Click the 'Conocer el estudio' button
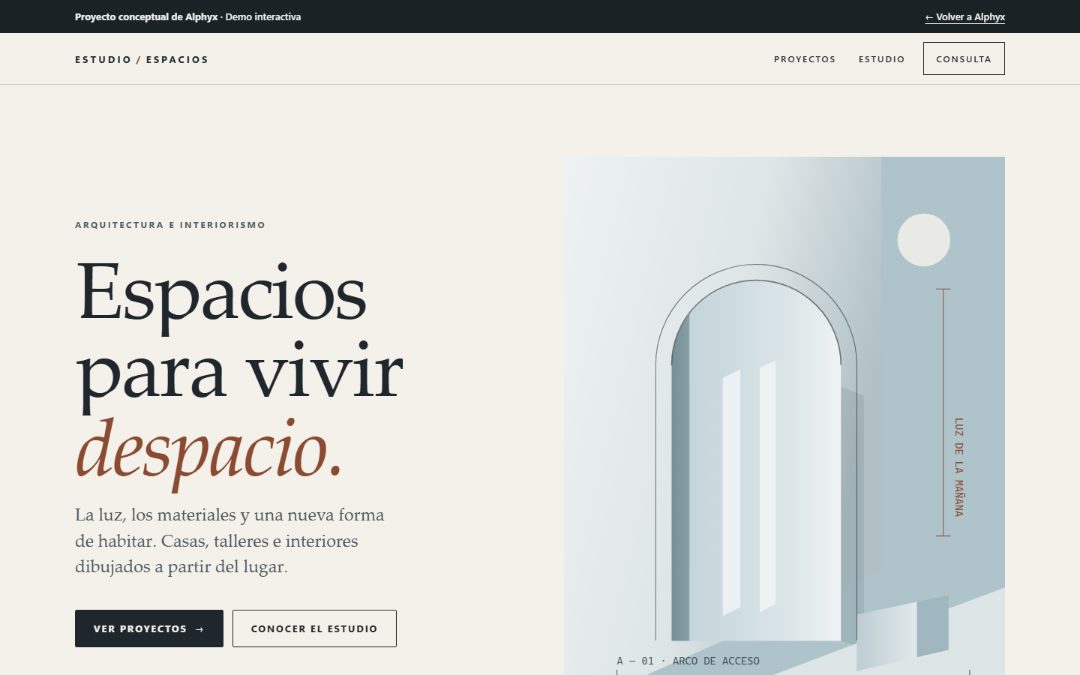 tap(314, 628)
